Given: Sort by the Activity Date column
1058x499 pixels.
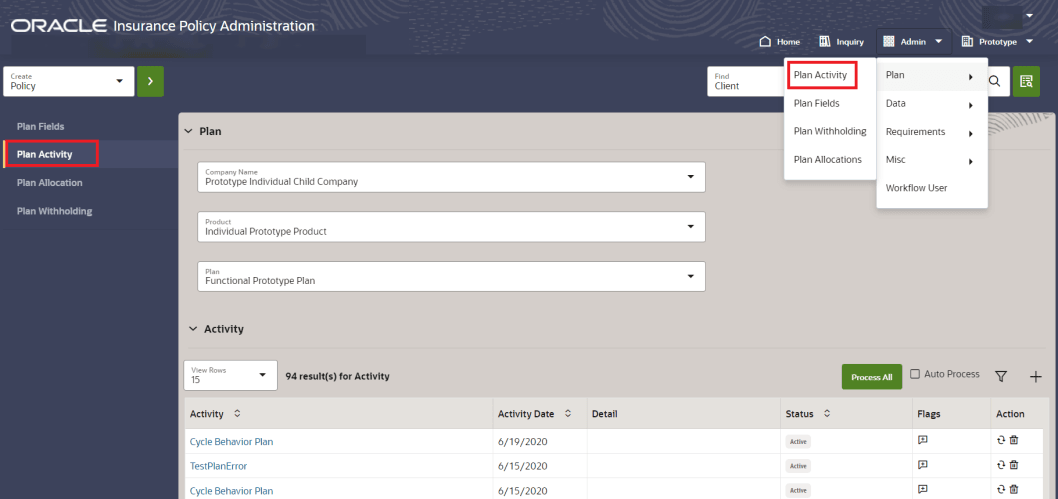Looking at the screenshot, I should [x=568, y=413].
